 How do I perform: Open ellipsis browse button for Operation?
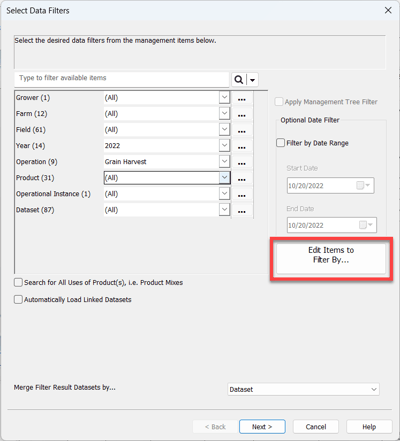pyautogui.click(x=242, y=162)
